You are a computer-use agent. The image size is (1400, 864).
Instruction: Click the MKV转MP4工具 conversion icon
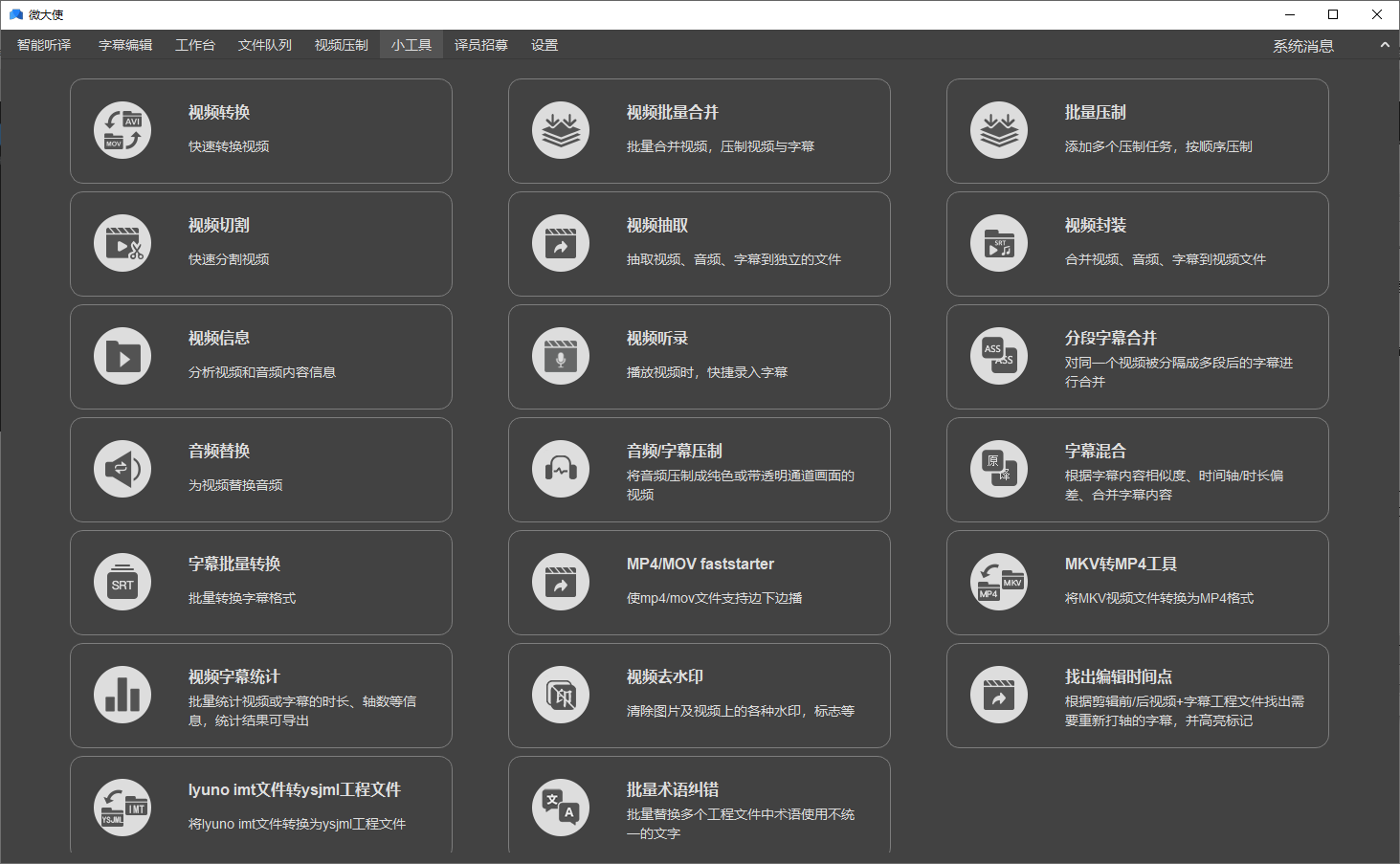point(999,582)
